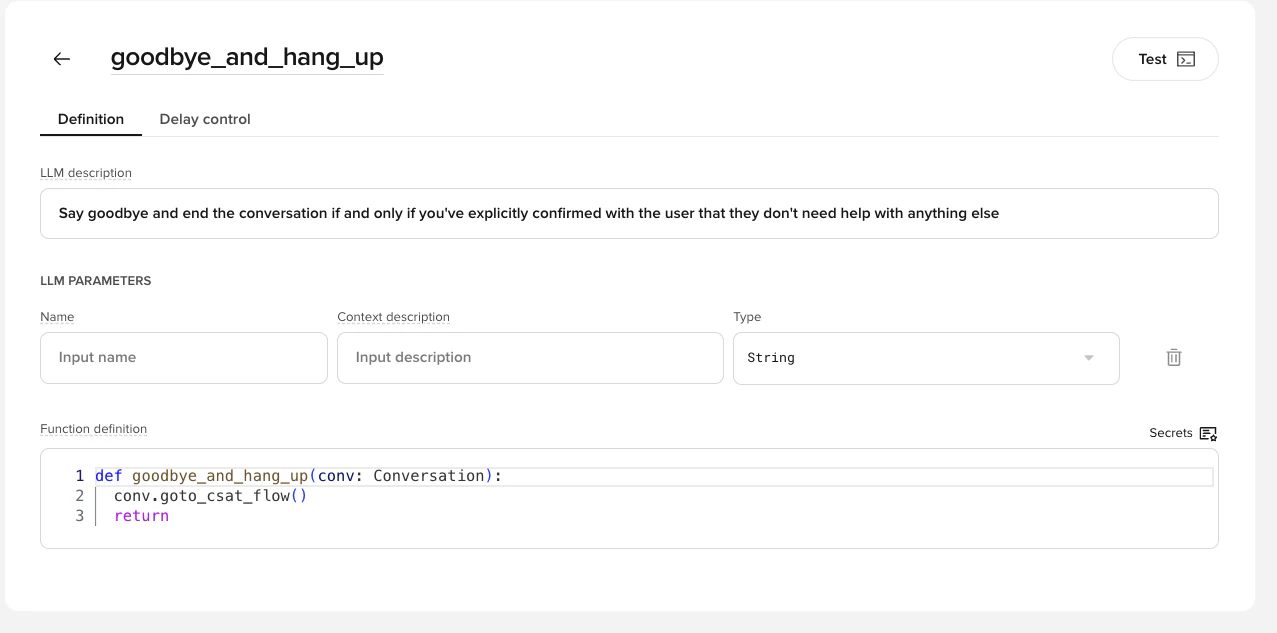
Task: Click the goodbye_and_hang_up title to rename it
Action: pyautogui.click(x=247, y=57)
